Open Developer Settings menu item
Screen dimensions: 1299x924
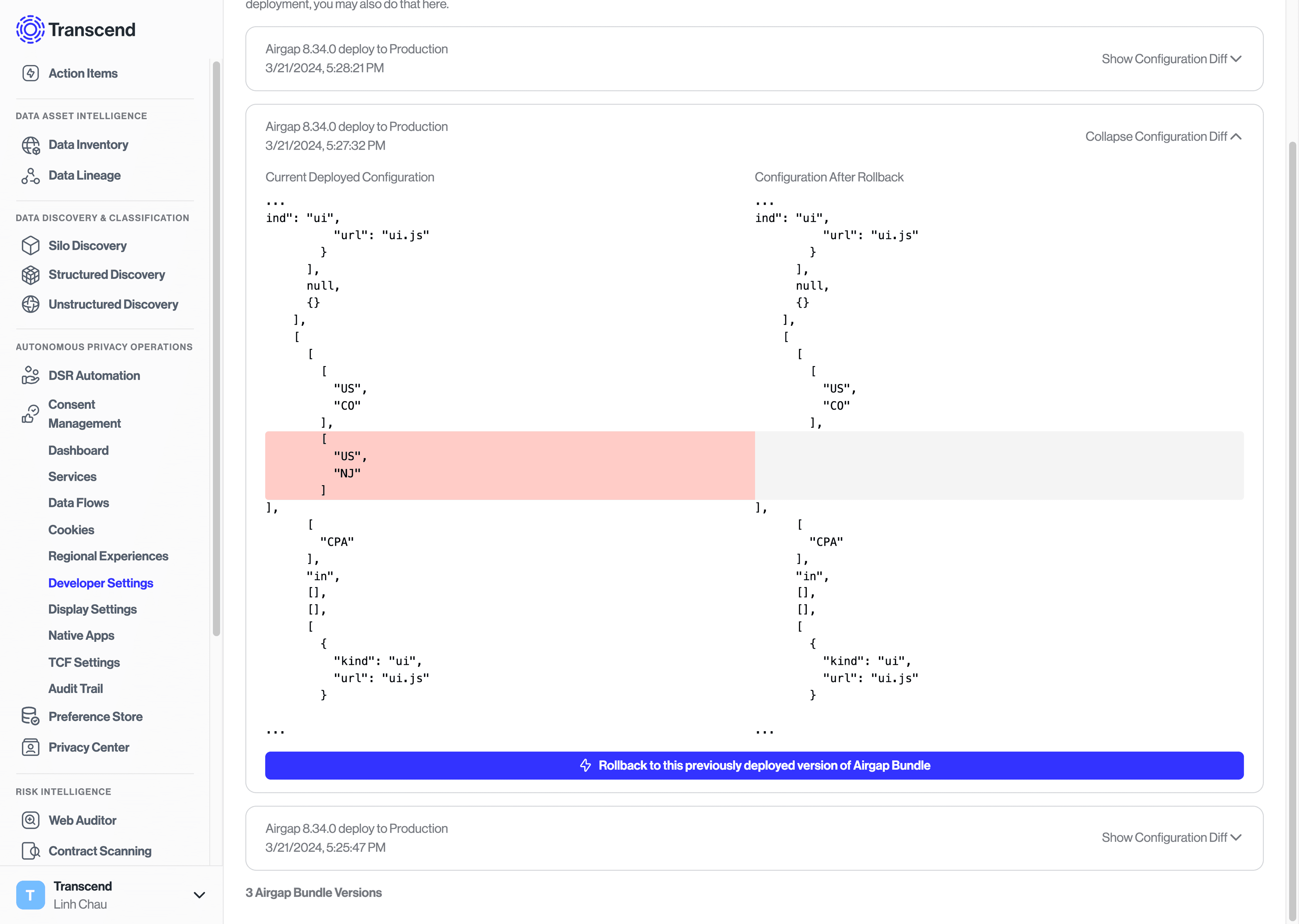tap(101, 582)
